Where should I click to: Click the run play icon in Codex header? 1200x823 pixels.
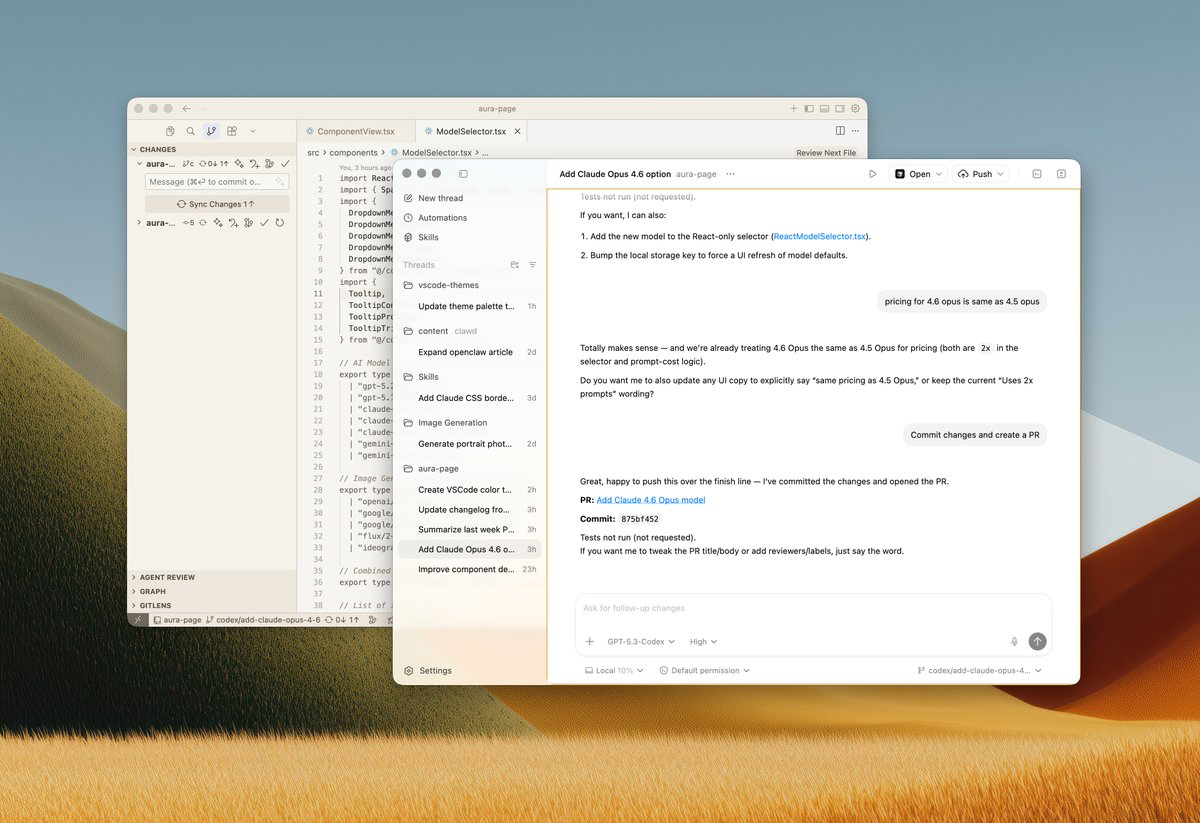click(x=873, y=174)
